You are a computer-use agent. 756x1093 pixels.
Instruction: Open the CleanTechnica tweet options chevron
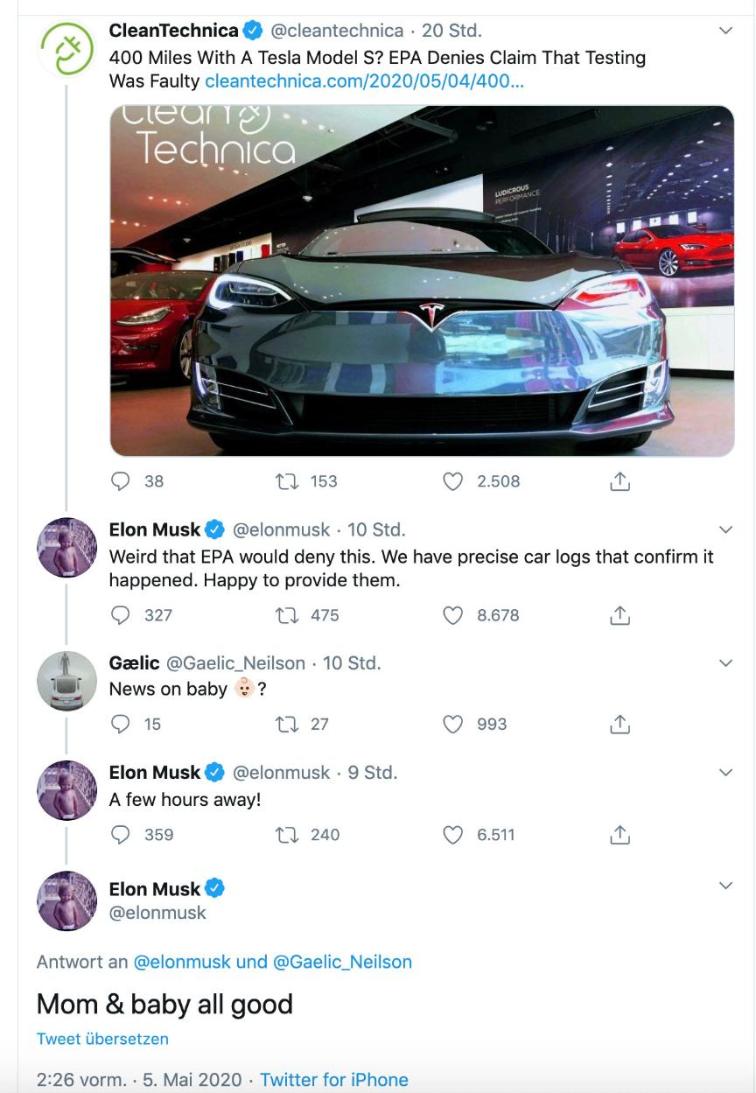[x=726, y=31]
